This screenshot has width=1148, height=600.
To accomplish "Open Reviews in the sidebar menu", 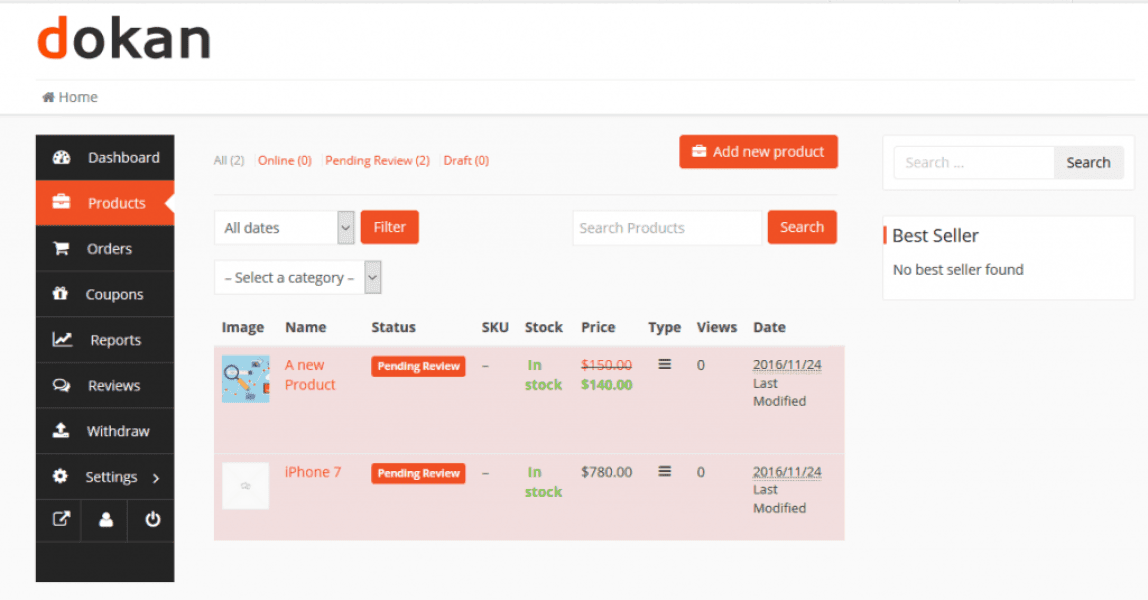I will [113, 386].
